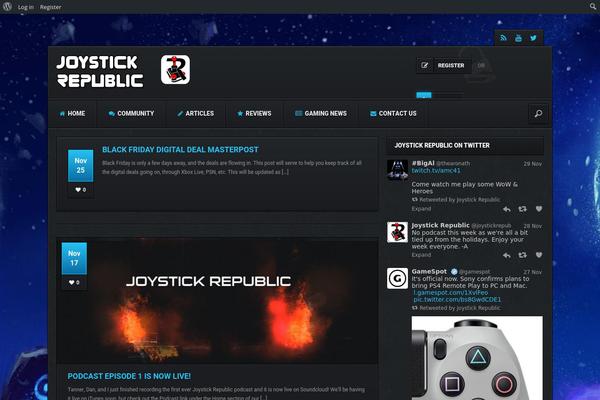Click the Nov 25 date badge

(x=80, y=165)
